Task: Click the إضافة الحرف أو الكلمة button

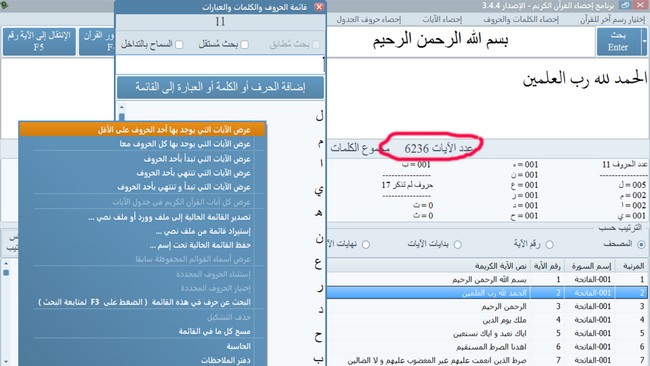Action: (x=220, y=87)
